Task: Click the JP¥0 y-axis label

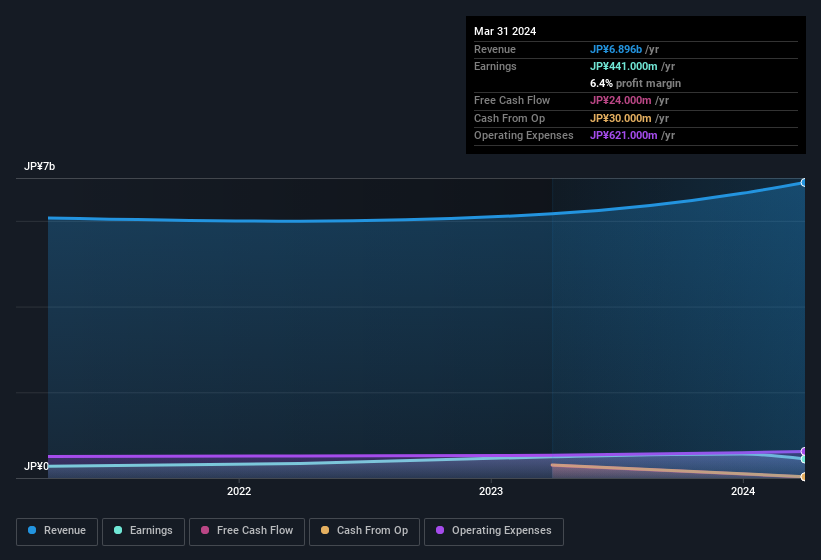Action: coord(36,466)
